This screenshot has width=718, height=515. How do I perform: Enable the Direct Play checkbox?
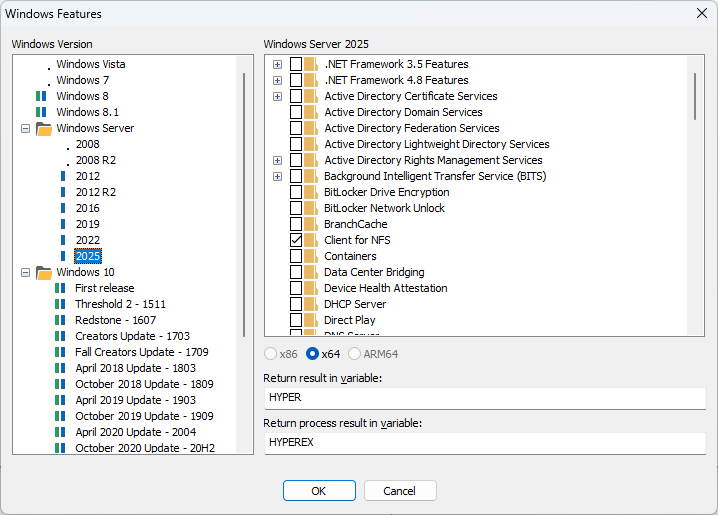tap(296, 320)
